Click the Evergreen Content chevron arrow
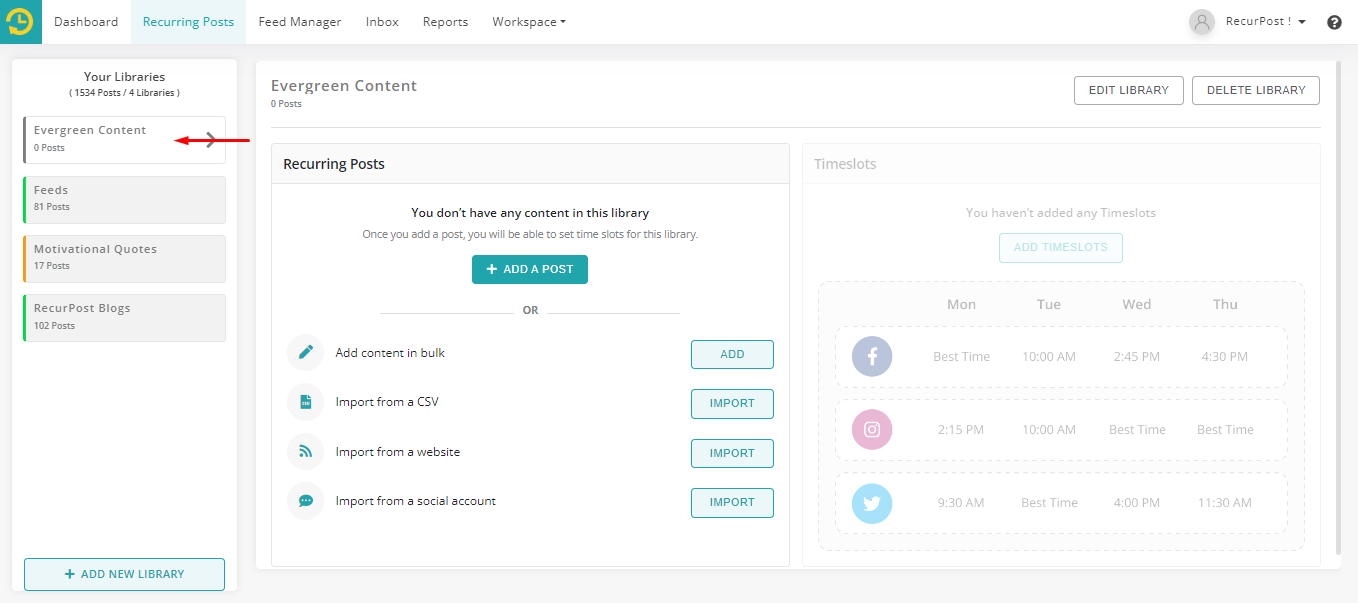1358x603 pixels. click(x=211, y=140)
